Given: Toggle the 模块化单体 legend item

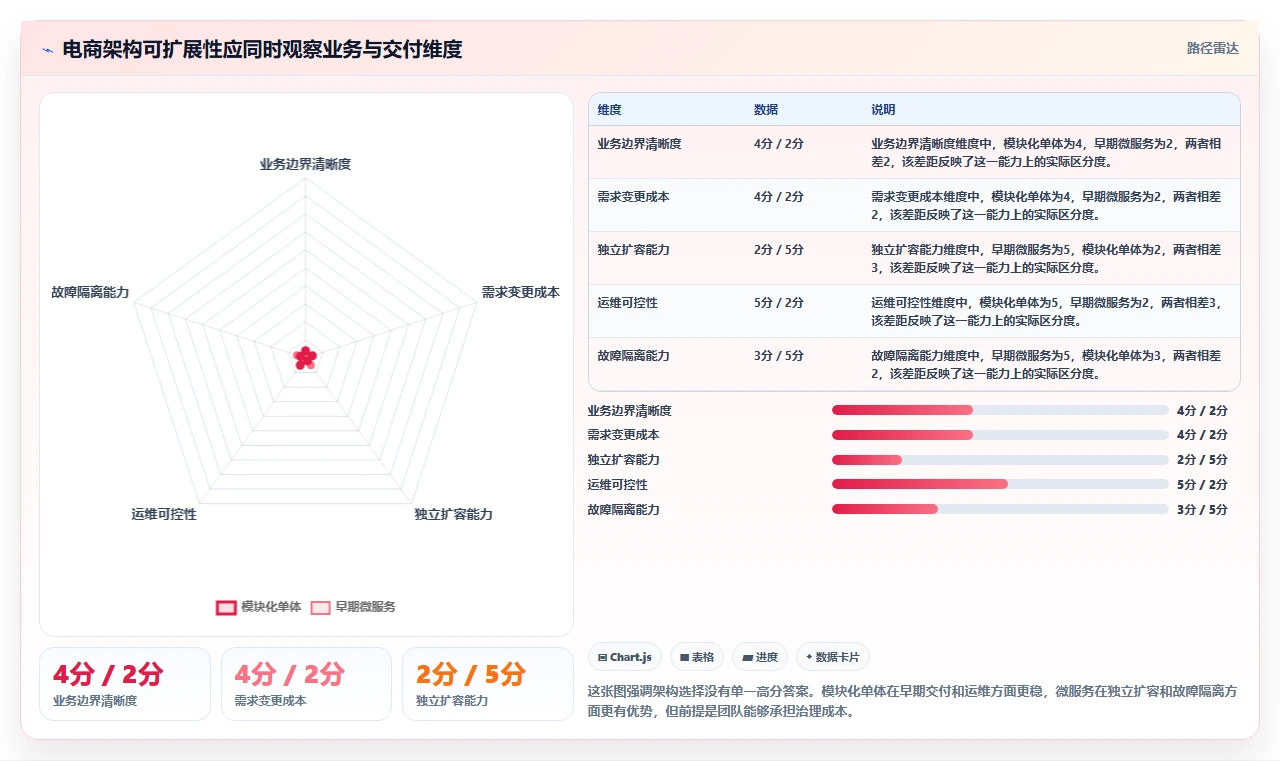Looking at the screenshot, I should (x=259, y=607).
